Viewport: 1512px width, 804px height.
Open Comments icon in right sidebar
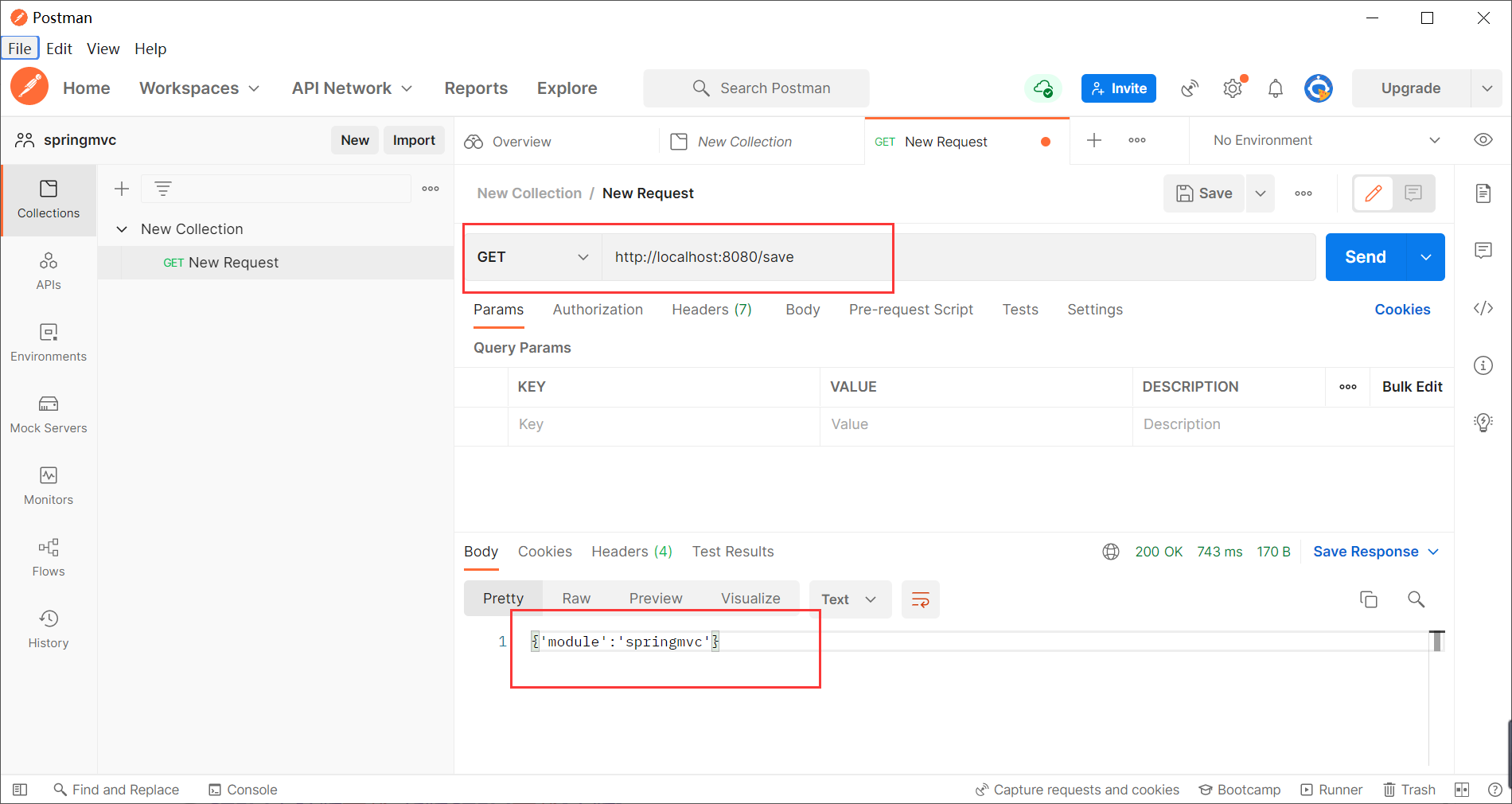(x=1483, y=251)
